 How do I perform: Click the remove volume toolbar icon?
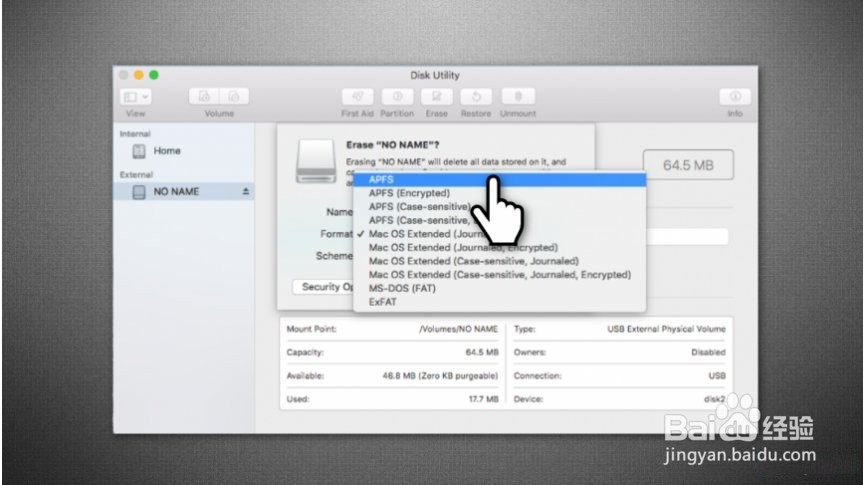click(x=234, y=97)
